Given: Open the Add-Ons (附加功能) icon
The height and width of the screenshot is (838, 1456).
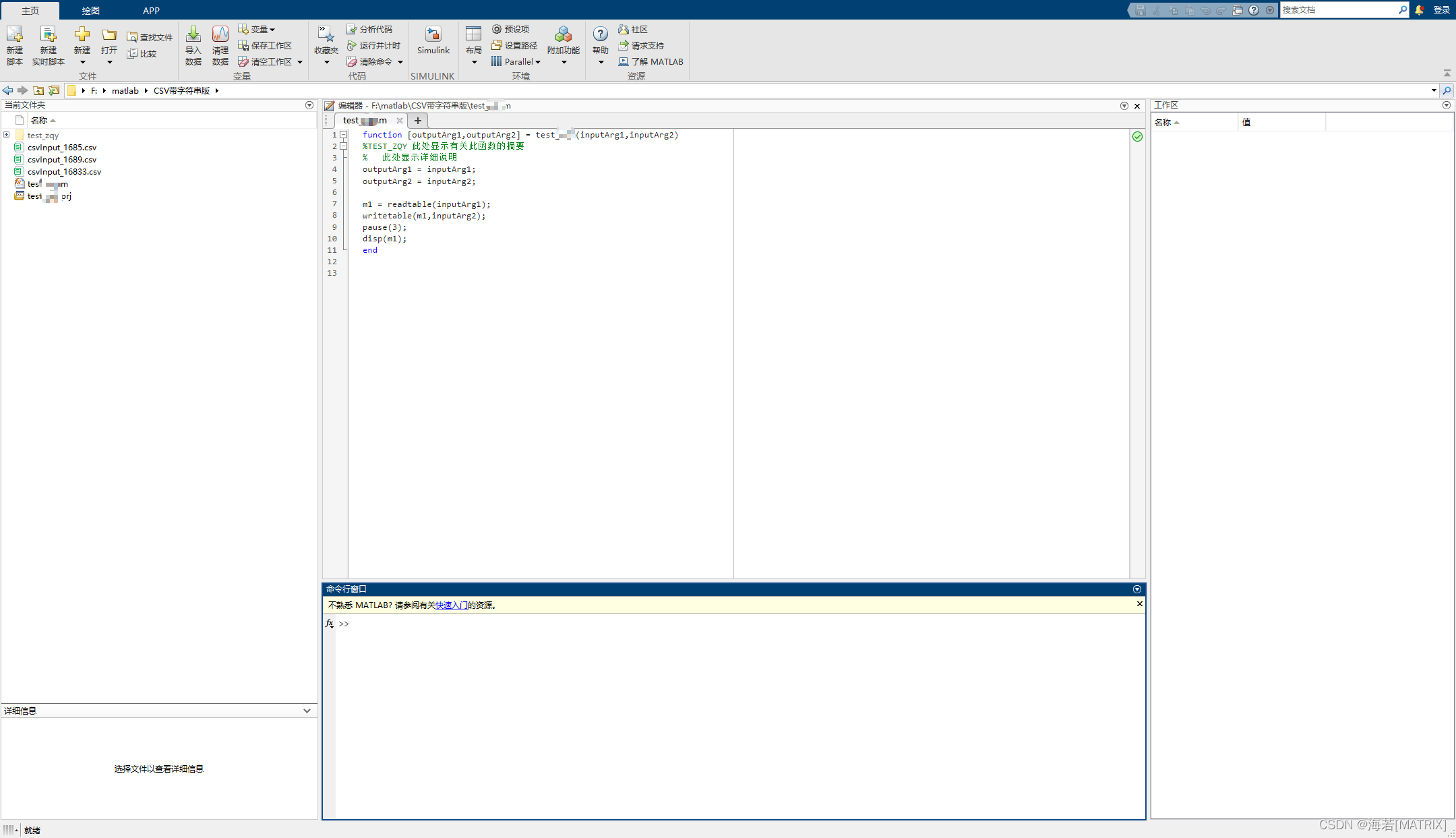Looking at the screenshot, I should [563, 35].
